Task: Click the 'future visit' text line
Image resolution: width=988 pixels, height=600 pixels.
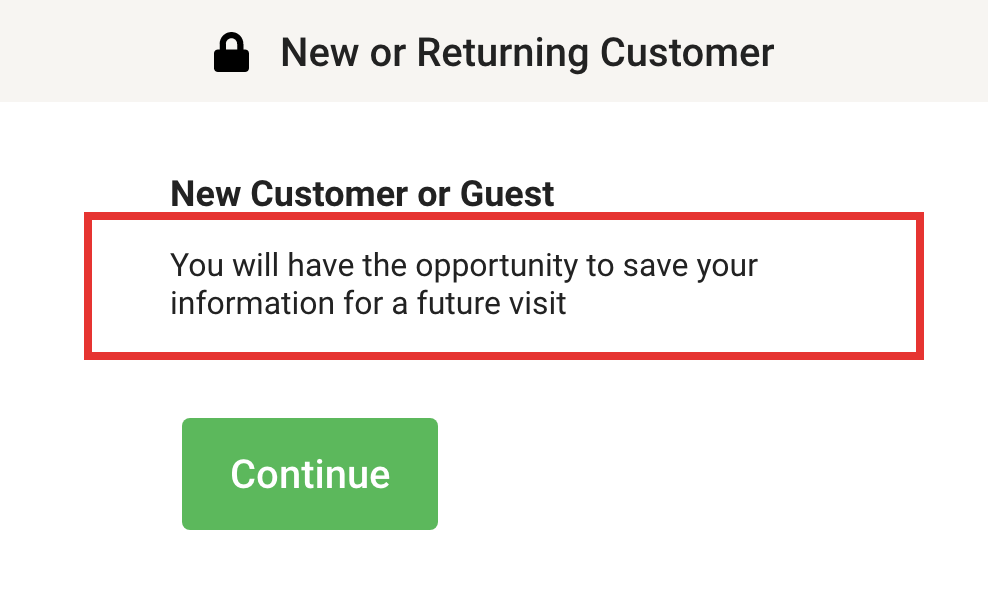Action: coord(367,303)
